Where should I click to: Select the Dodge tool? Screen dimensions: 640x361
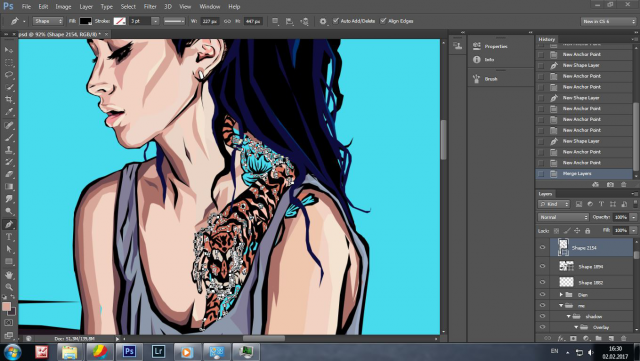[x=9, y=211]
